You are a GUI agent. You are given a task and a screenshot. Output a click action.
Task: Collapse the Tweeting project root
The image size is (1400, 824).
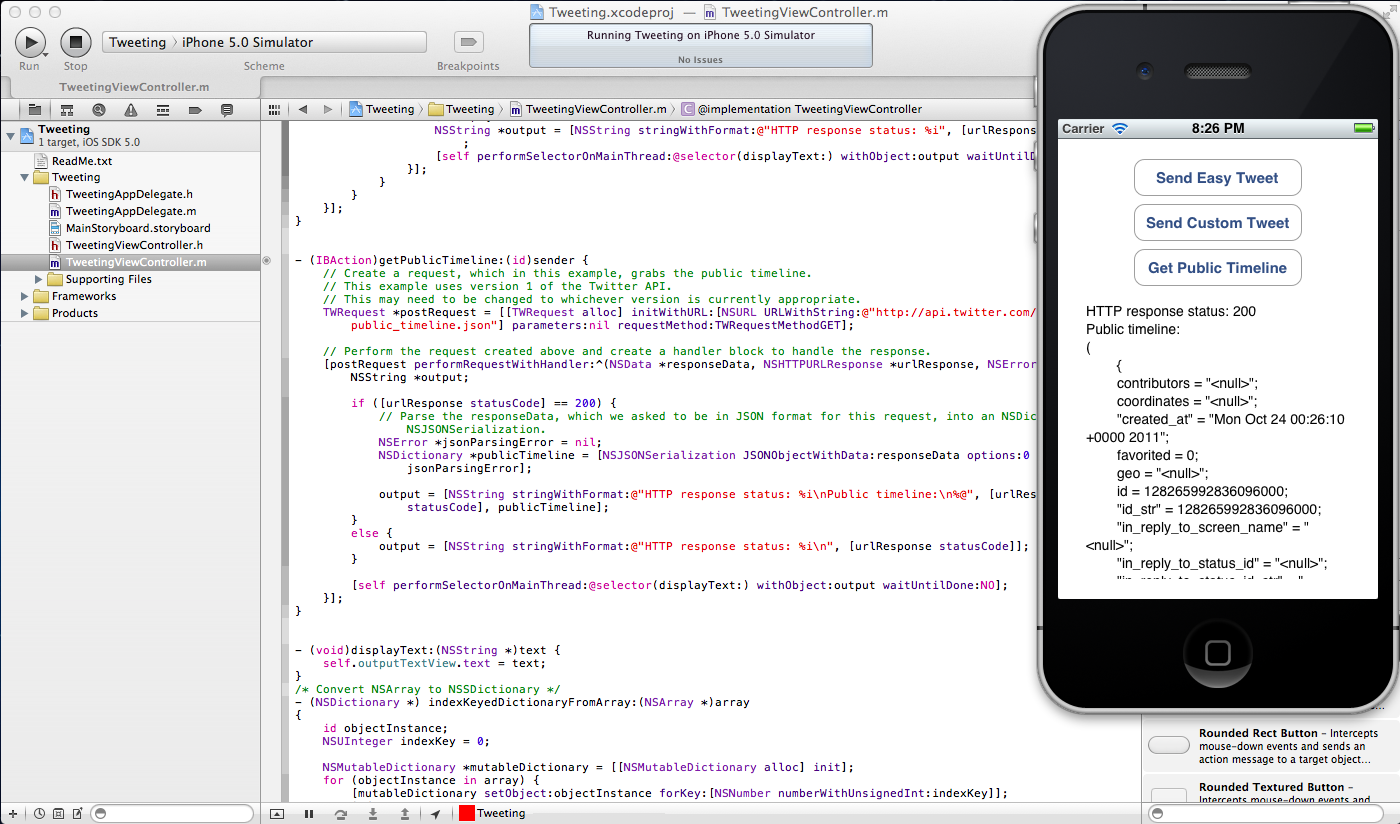point(10,135)
